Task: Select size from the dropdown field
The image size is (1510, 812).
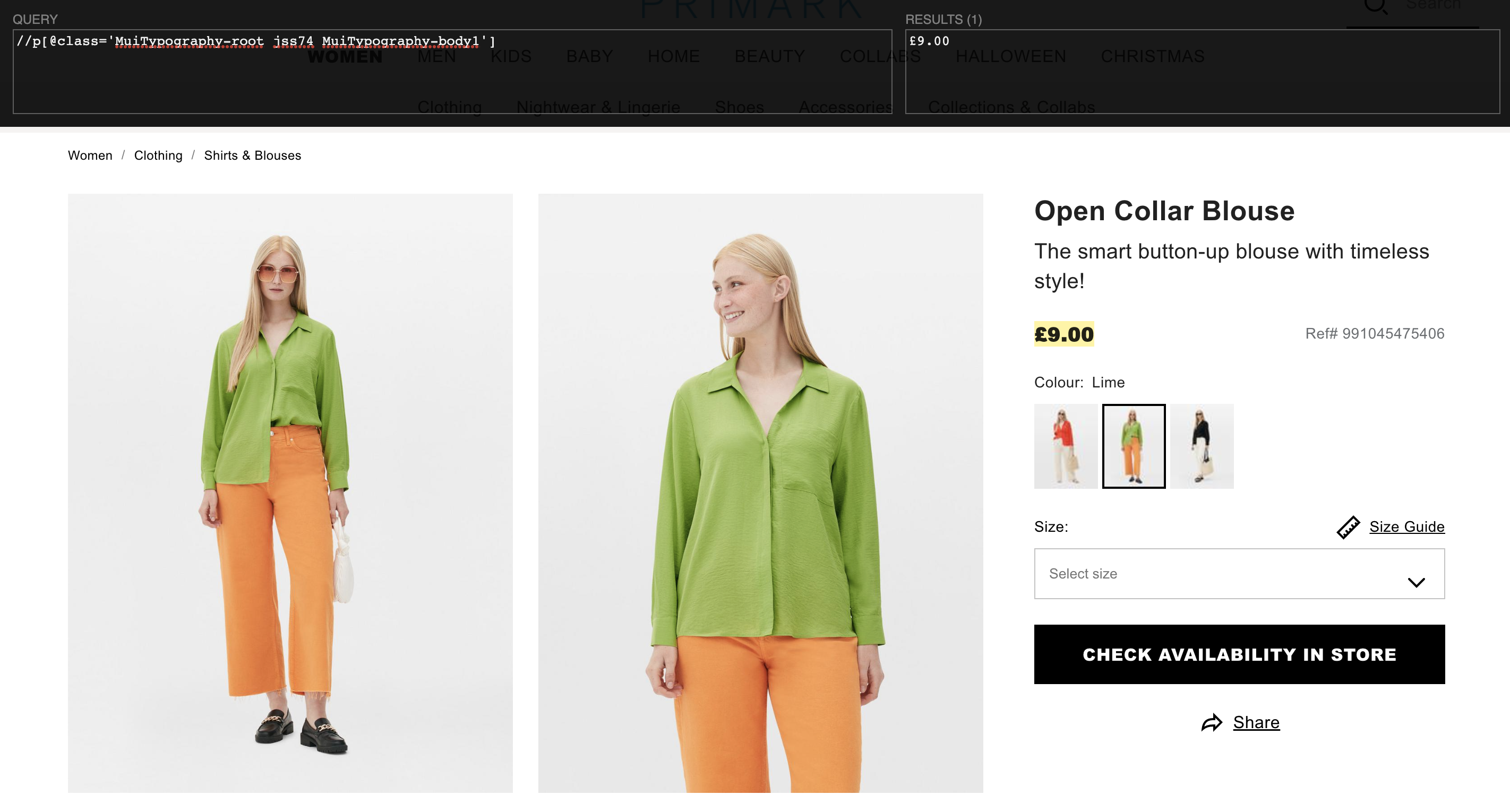Action: click(x=1239, y=574)
